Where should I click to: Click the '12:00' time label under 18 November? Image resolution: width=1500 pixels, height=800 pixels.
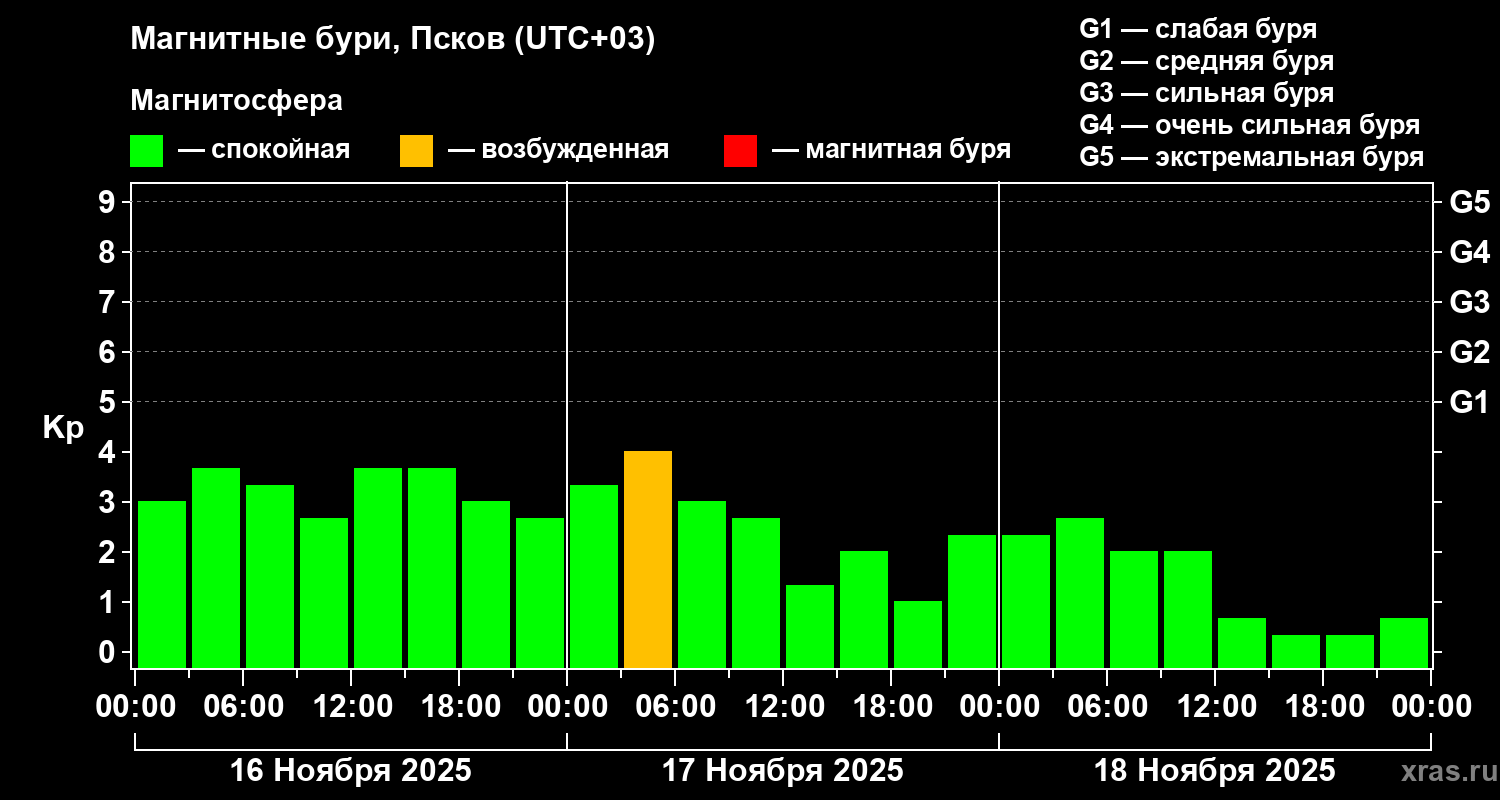click(1215, 707)
